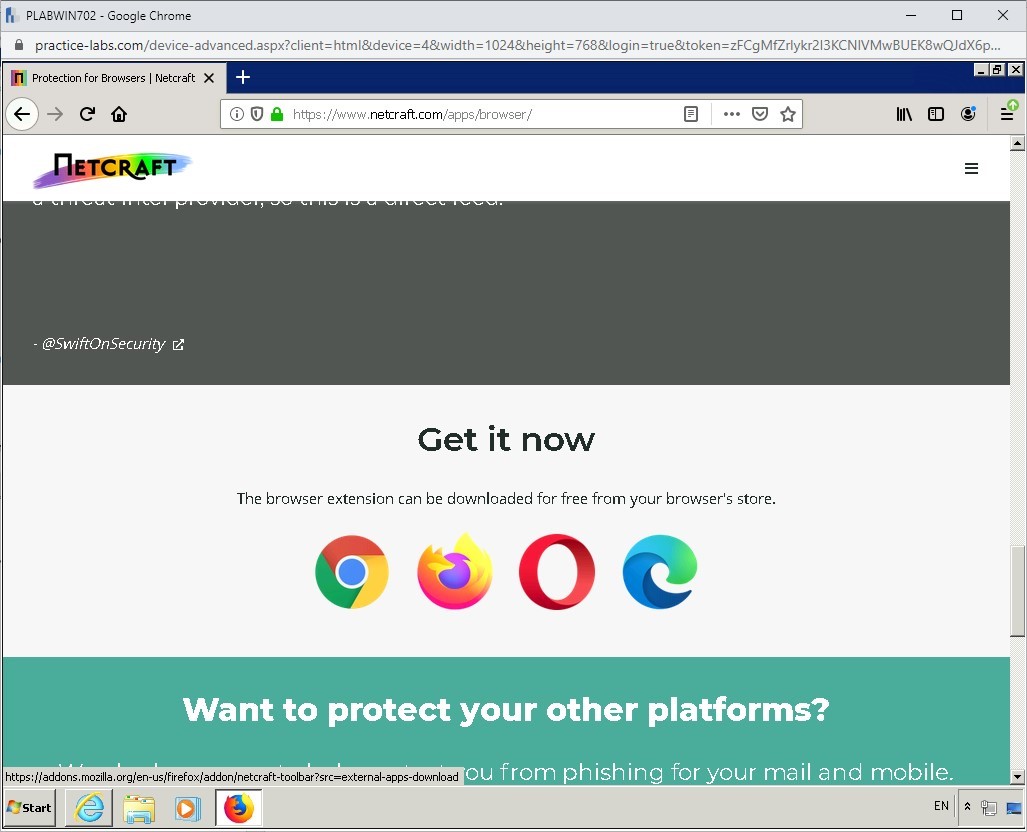Viewport: 1027px width, 832px height.
Task: Open the @SwiftOnSecurity link
Action: click(x=103, y=344)
